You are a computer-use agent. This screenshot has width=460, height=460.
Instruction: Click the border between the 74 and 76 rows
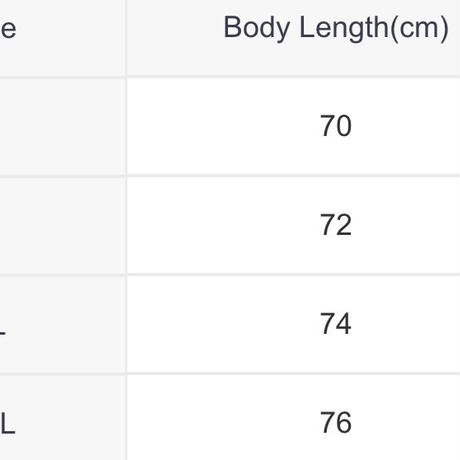pyautogui.click(x=230, y=373)
